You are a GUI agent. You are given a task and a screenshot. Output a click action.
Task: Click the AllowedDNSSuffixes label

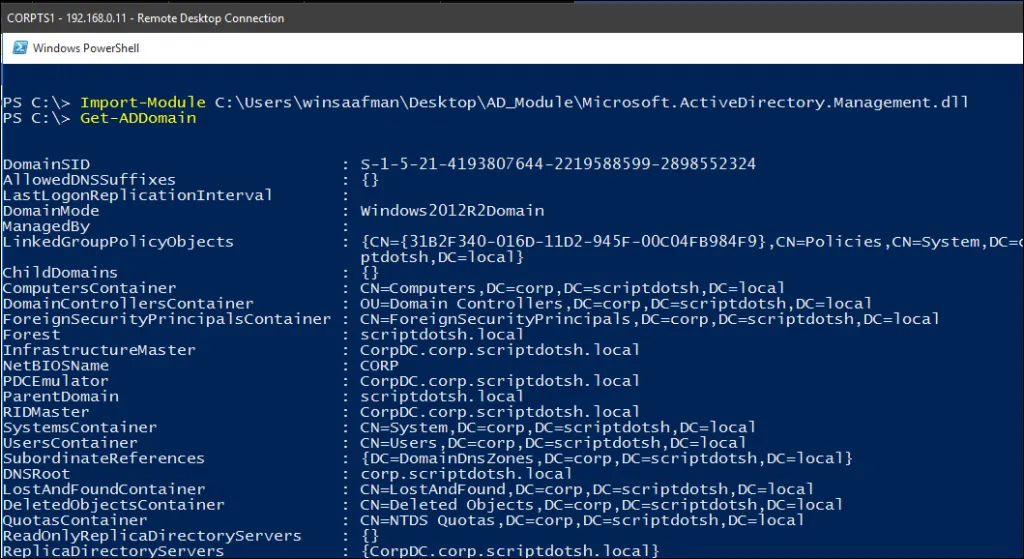[89, 180]
